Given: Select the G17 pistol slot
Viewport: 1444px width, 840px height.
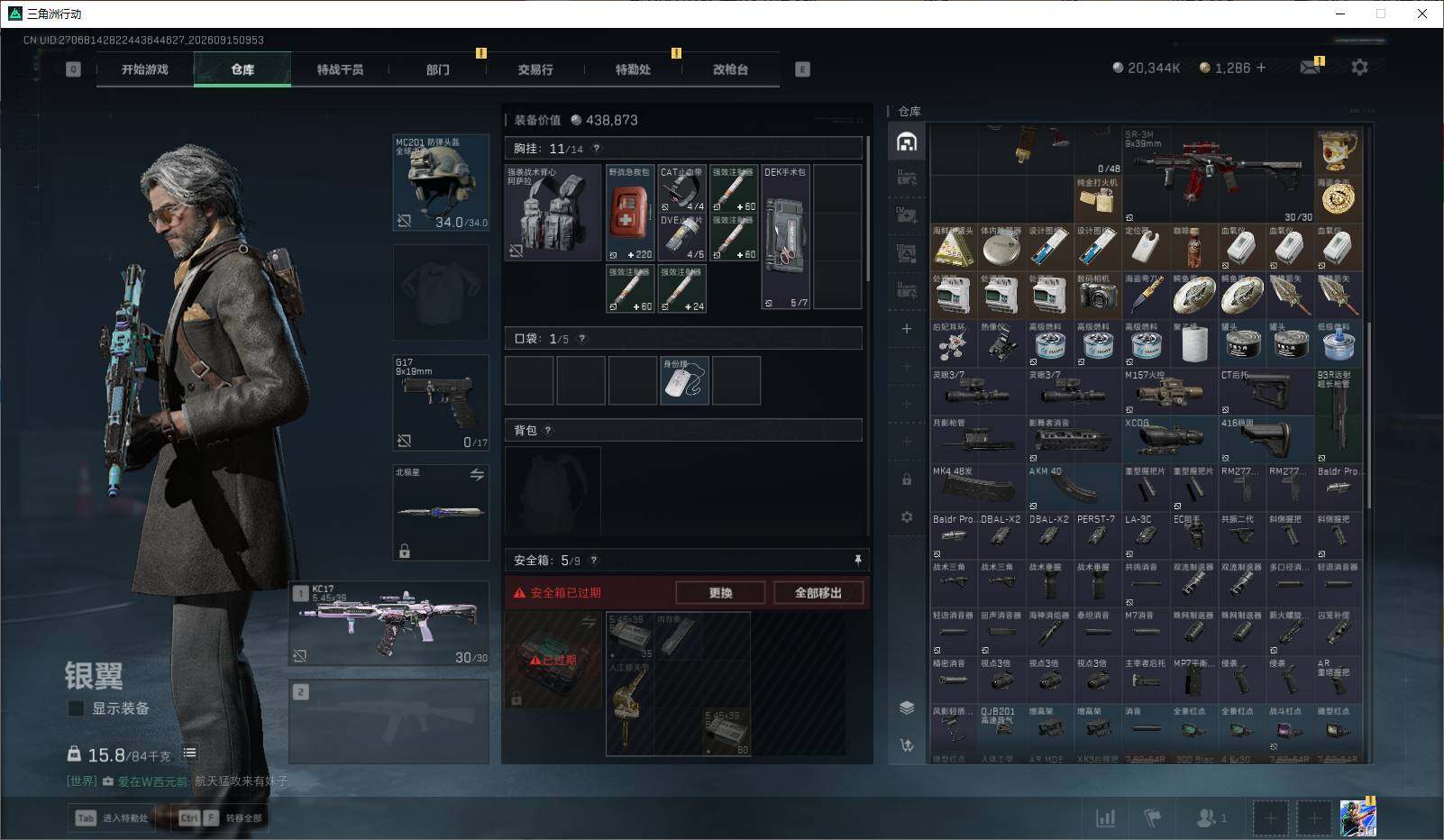Looking at the screenshot, I should point(441,403).
